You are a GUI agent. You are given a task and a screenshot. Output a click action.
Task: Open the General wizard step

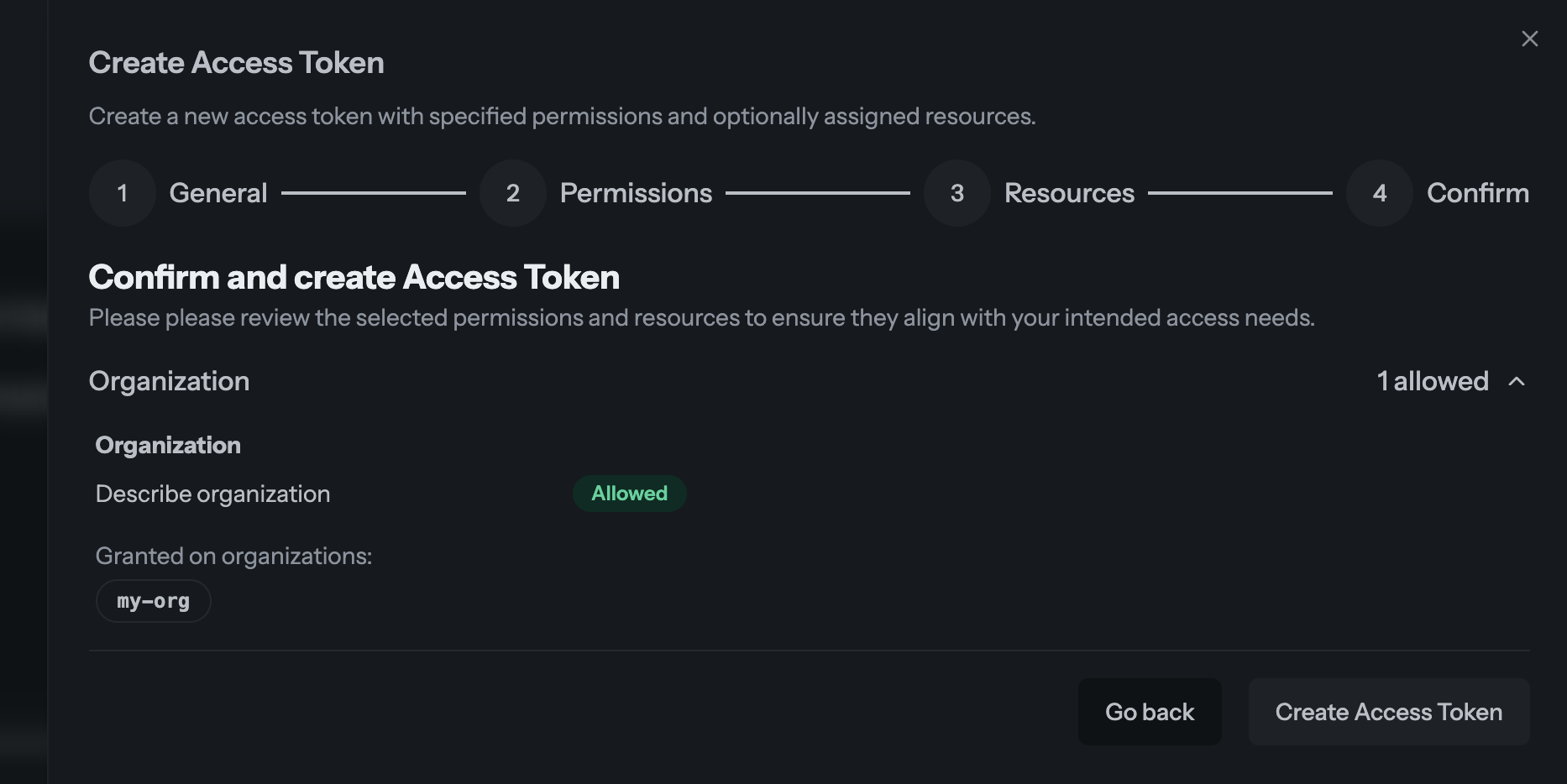click(217, 192)
